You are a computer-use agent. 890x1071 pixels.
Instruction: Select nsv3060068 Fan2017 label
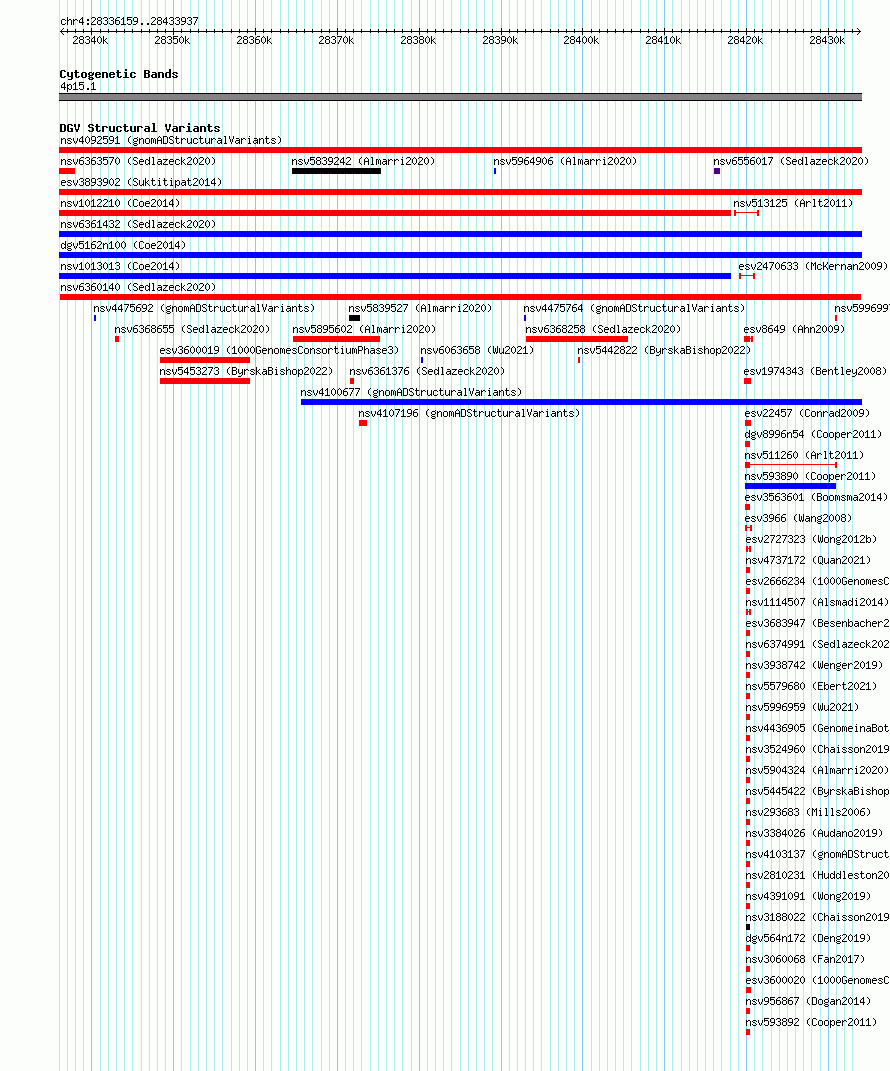point(805,960)
